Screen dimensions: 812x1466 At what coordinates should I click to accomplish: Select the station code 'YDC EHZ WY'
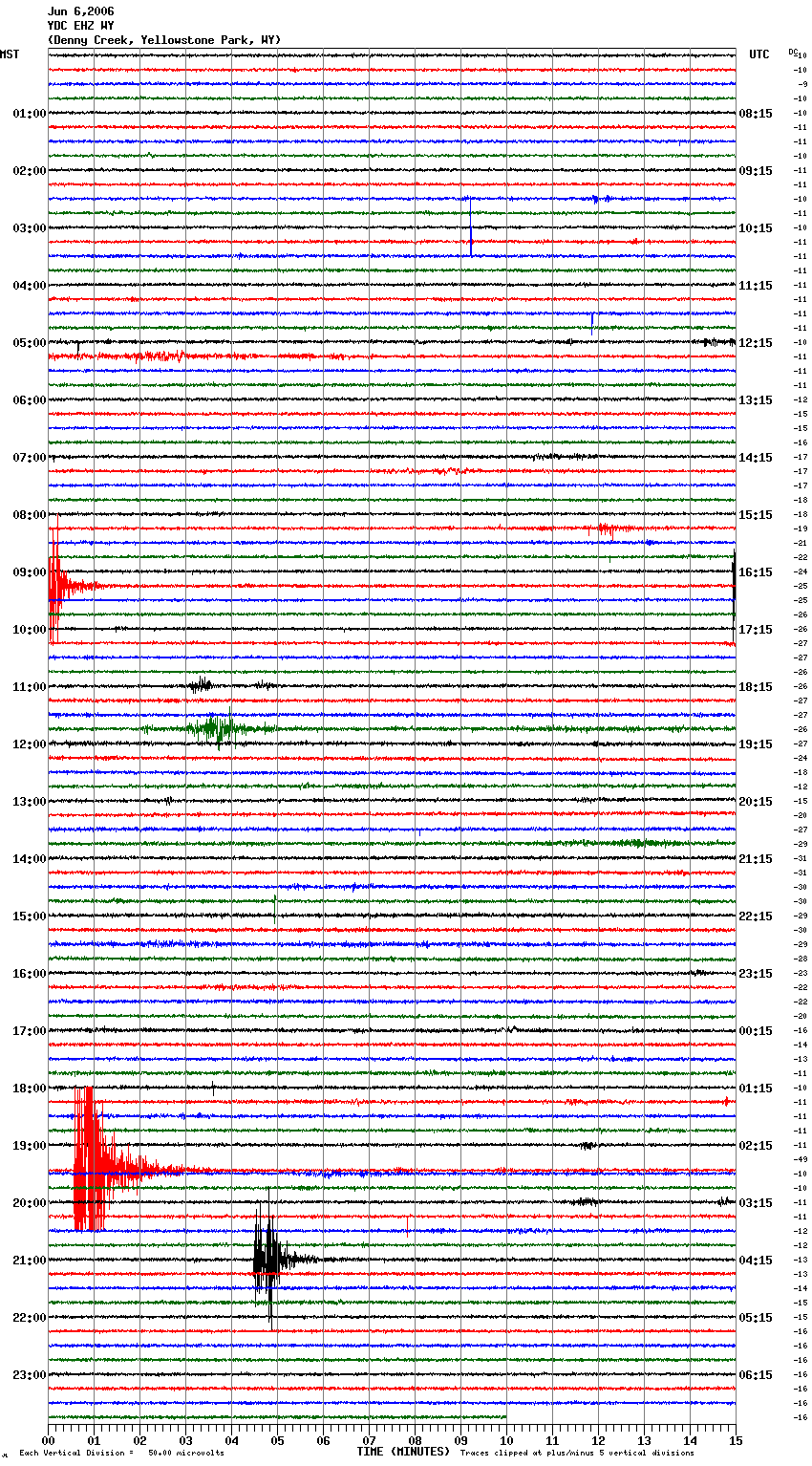[x=80, y=26]
